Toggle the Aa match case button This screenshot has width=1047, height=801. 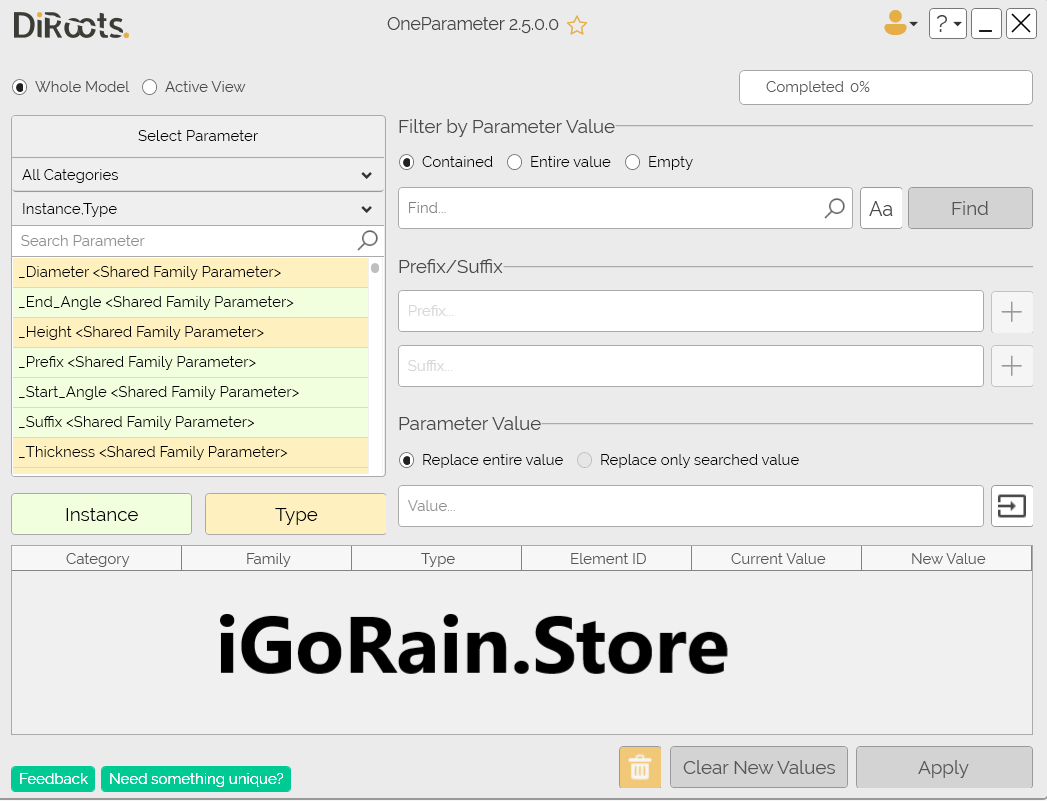881,209
